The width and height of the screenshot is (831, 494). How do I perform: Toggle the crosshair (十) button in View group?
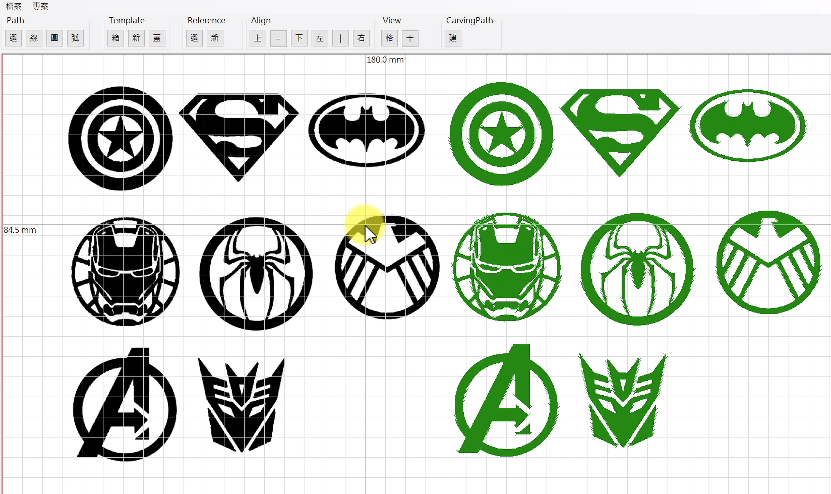click(410, 38)
